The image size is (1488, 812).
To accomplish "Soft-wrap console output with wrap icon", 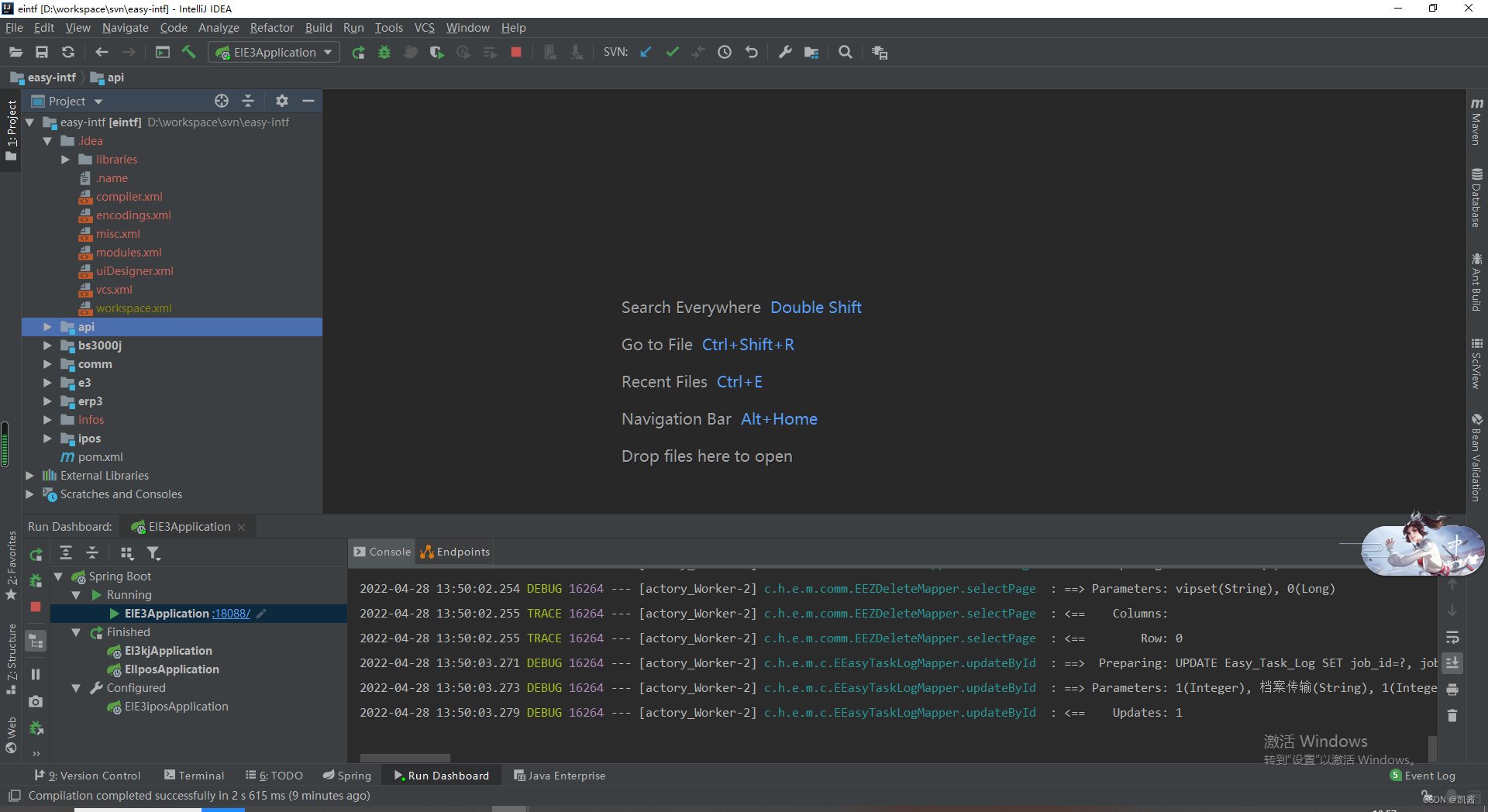I will (1453, 638).
